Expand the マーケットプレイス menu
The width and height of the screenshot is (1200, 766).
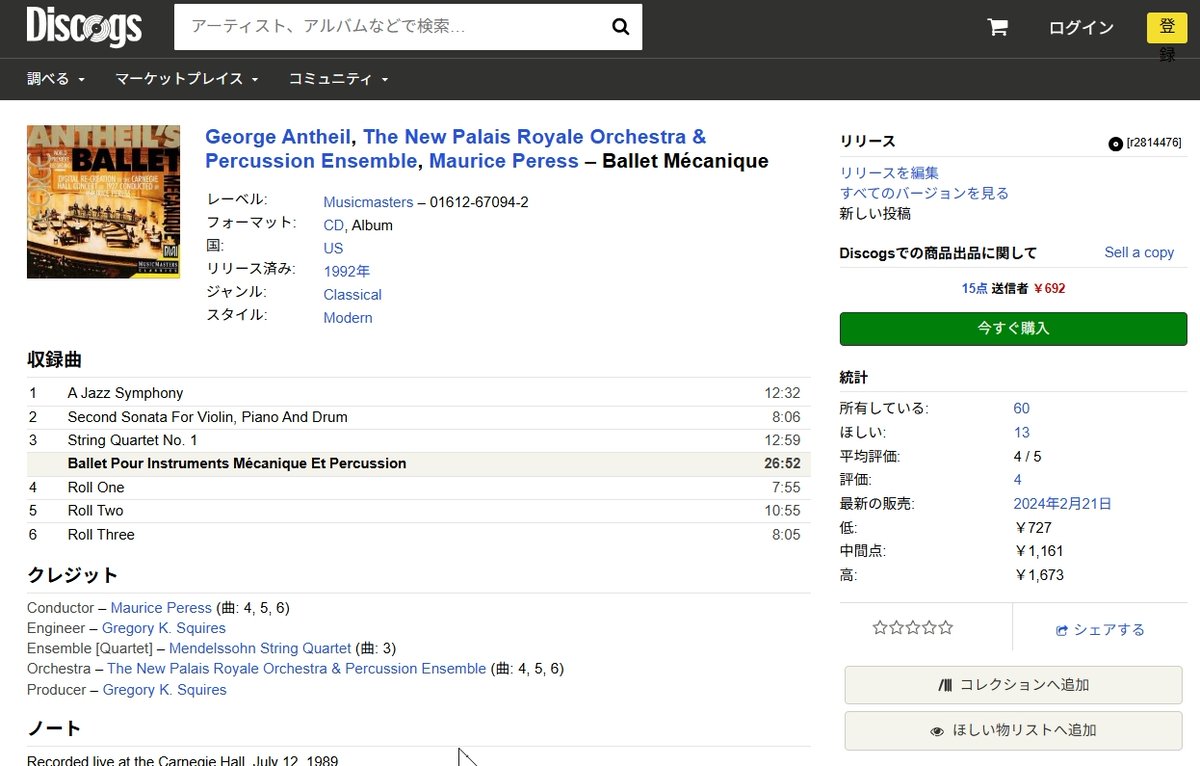(x=187, y=79)
